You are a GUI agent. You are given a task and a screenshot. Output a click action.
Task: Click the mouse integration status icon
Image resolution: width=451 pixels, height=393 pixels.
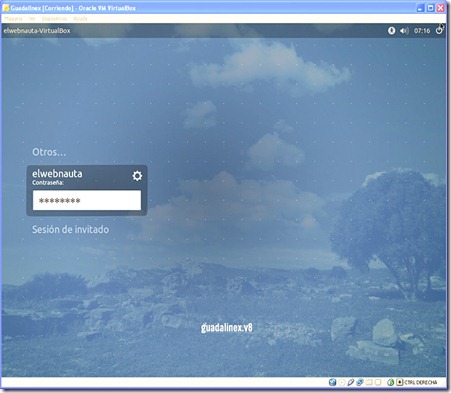[x=391, y=382]
